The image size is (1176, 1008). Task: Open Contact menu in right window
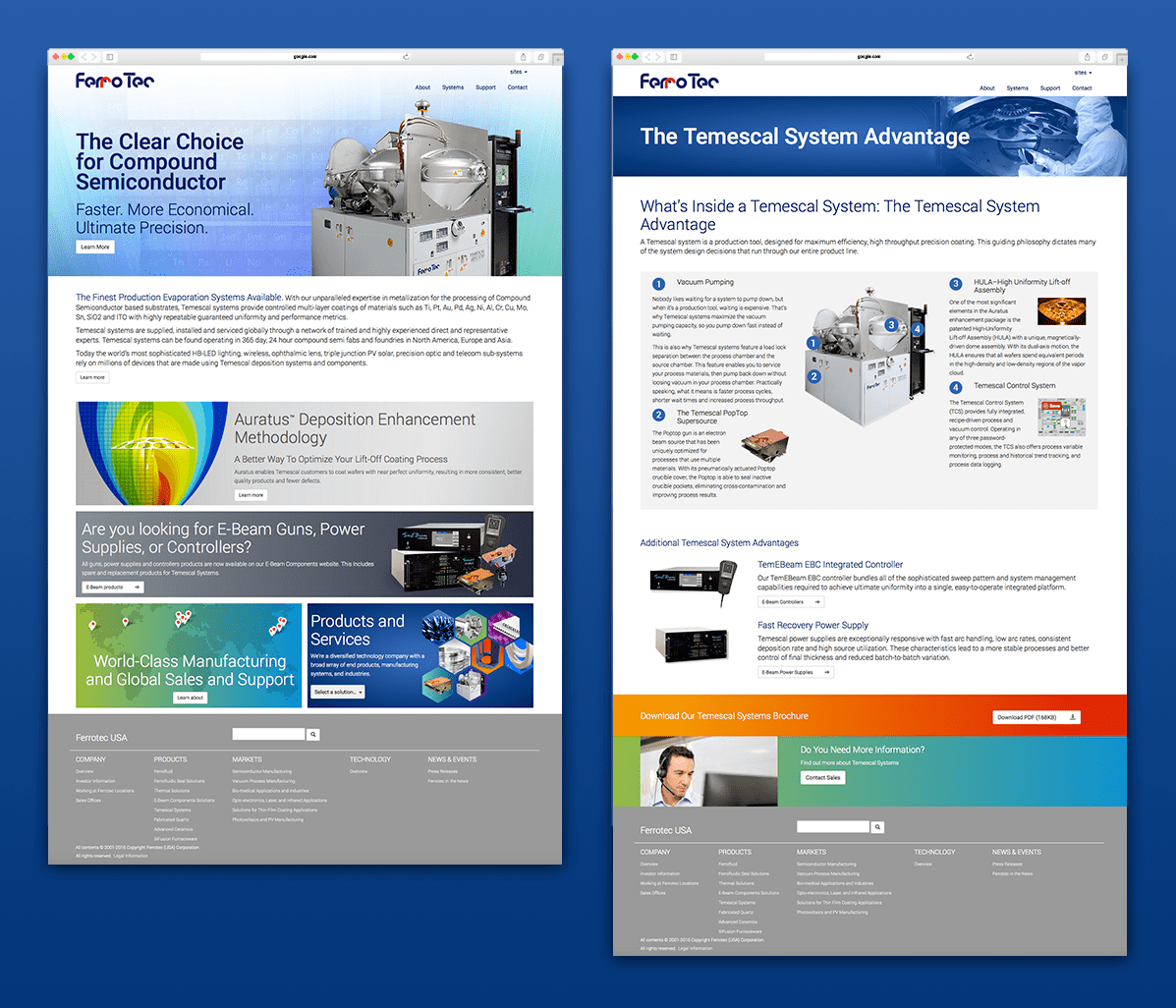pyautogui.click(x=1082, y=87)
